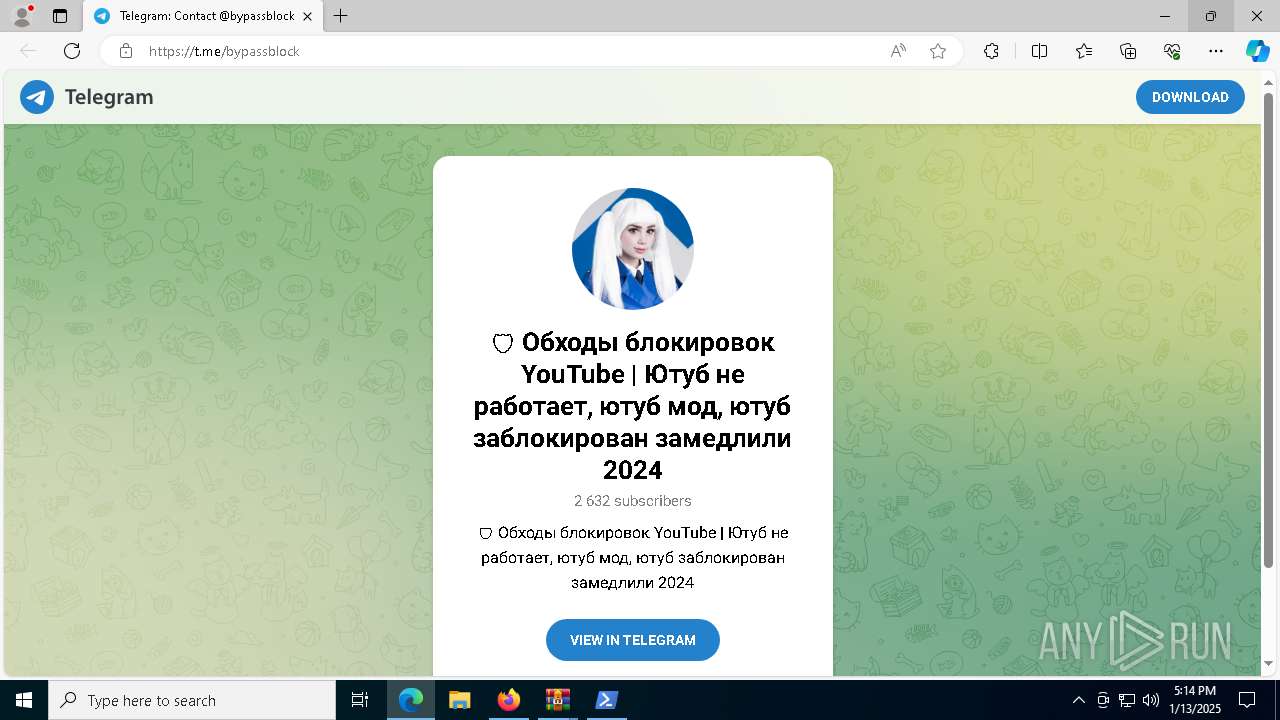
Task: Open the tab actions menu icon
Action: click(60, 16)
